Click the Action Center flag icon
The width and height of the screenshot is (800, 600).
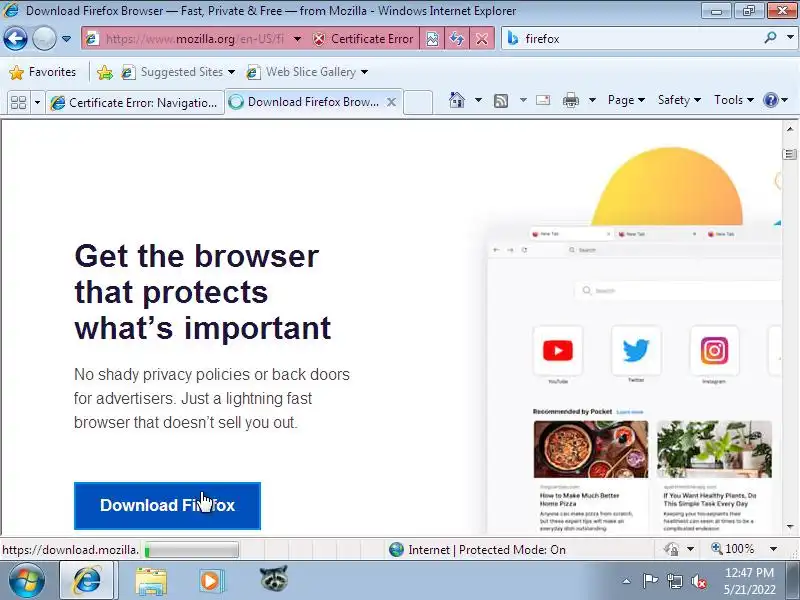650,581
